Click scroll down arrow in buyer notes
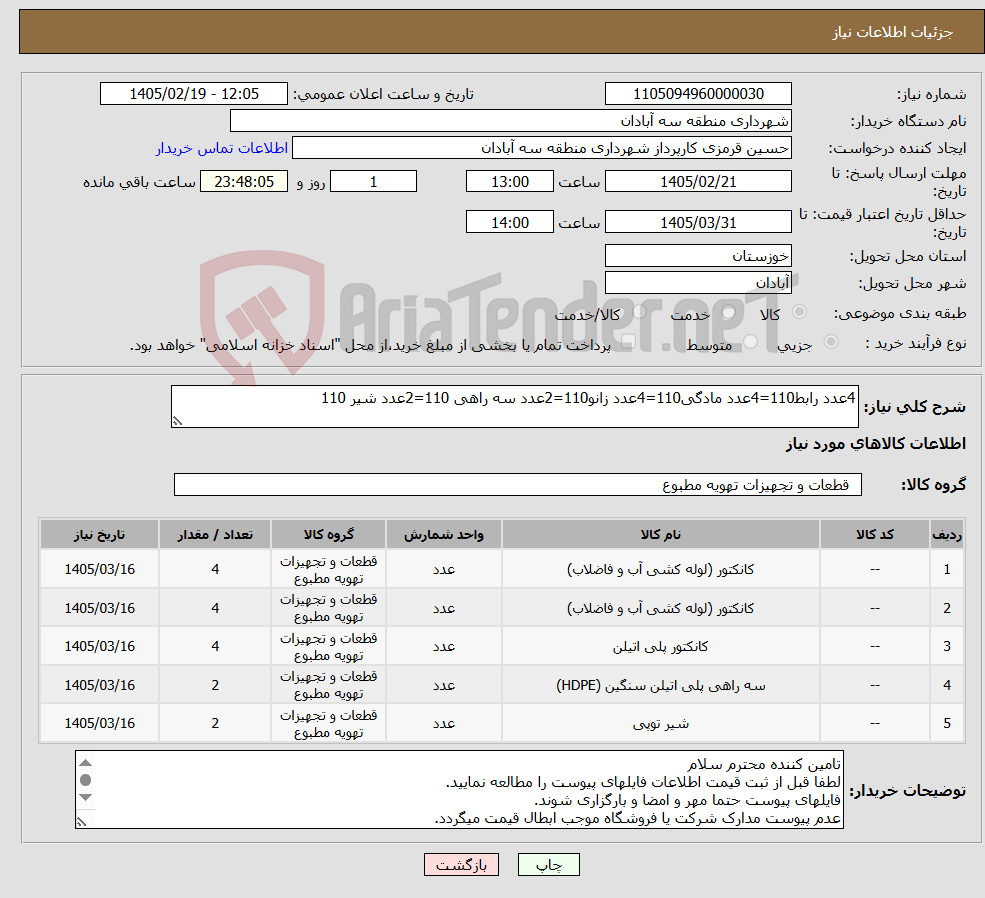The width and height of the screenshot is (985, 898). 86,797
